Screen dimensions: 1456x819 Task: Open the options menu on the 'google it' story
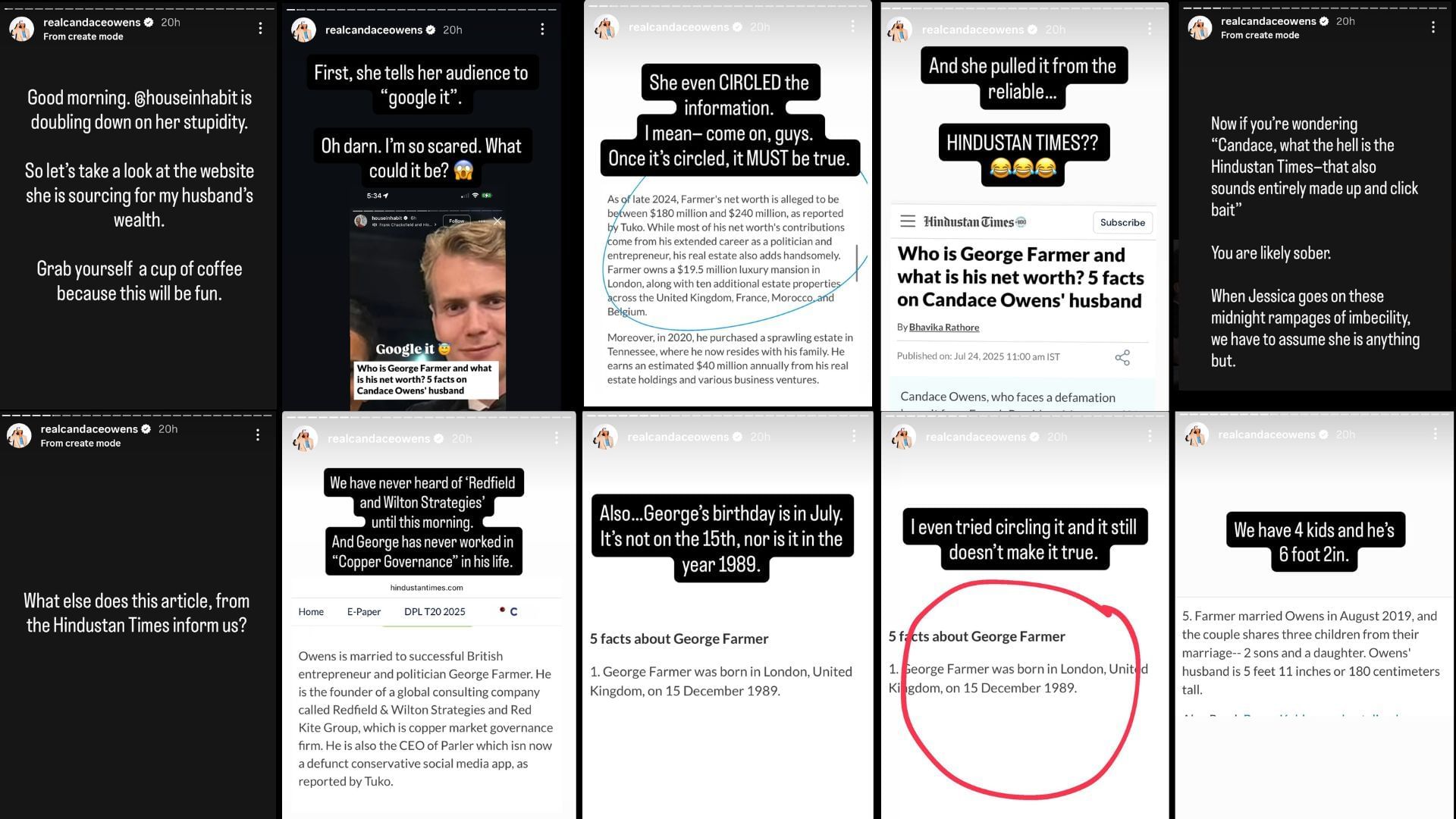point(542,29)
